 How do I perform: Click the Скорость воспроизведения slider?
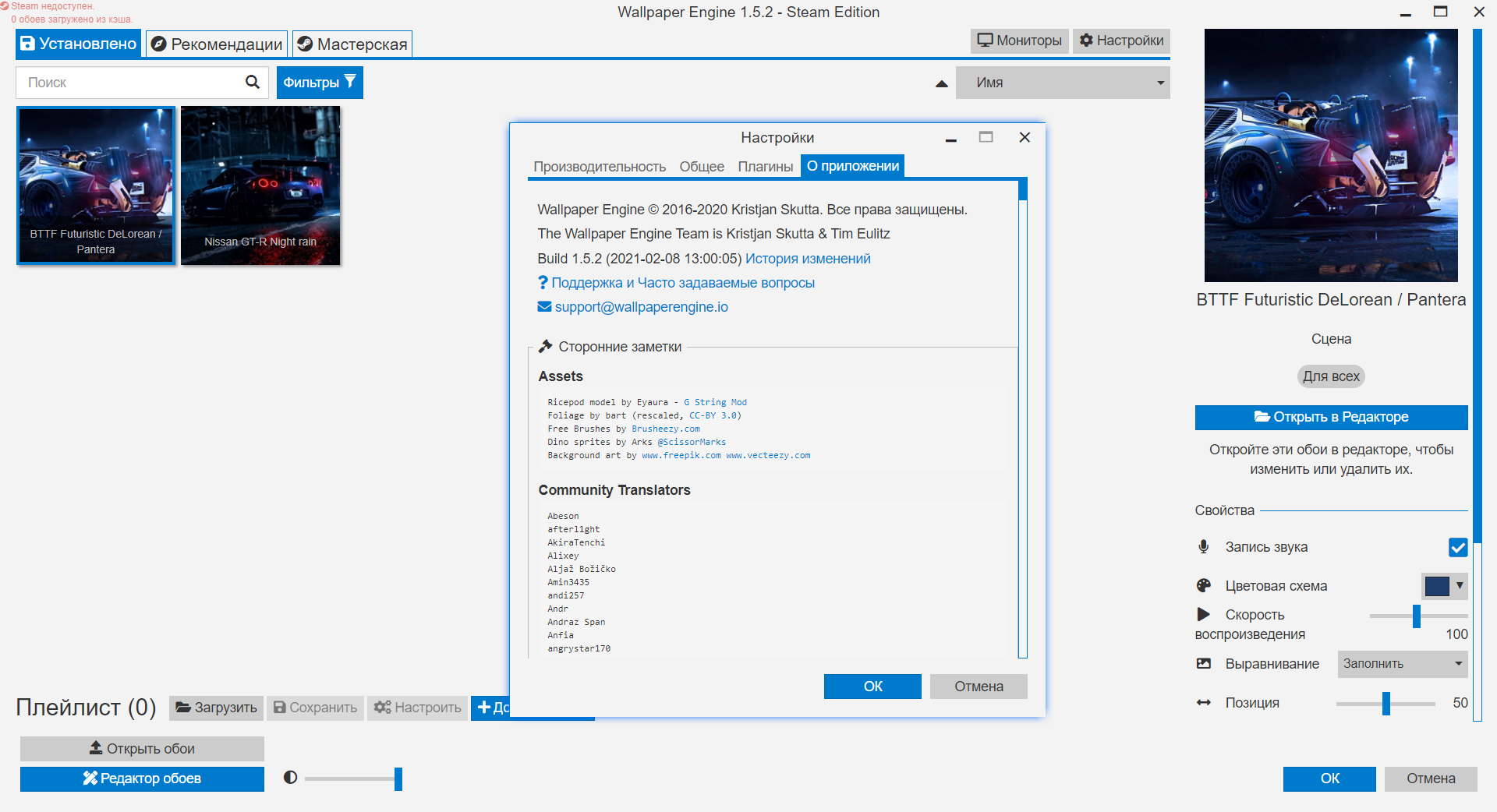(x=1418, y=616)
